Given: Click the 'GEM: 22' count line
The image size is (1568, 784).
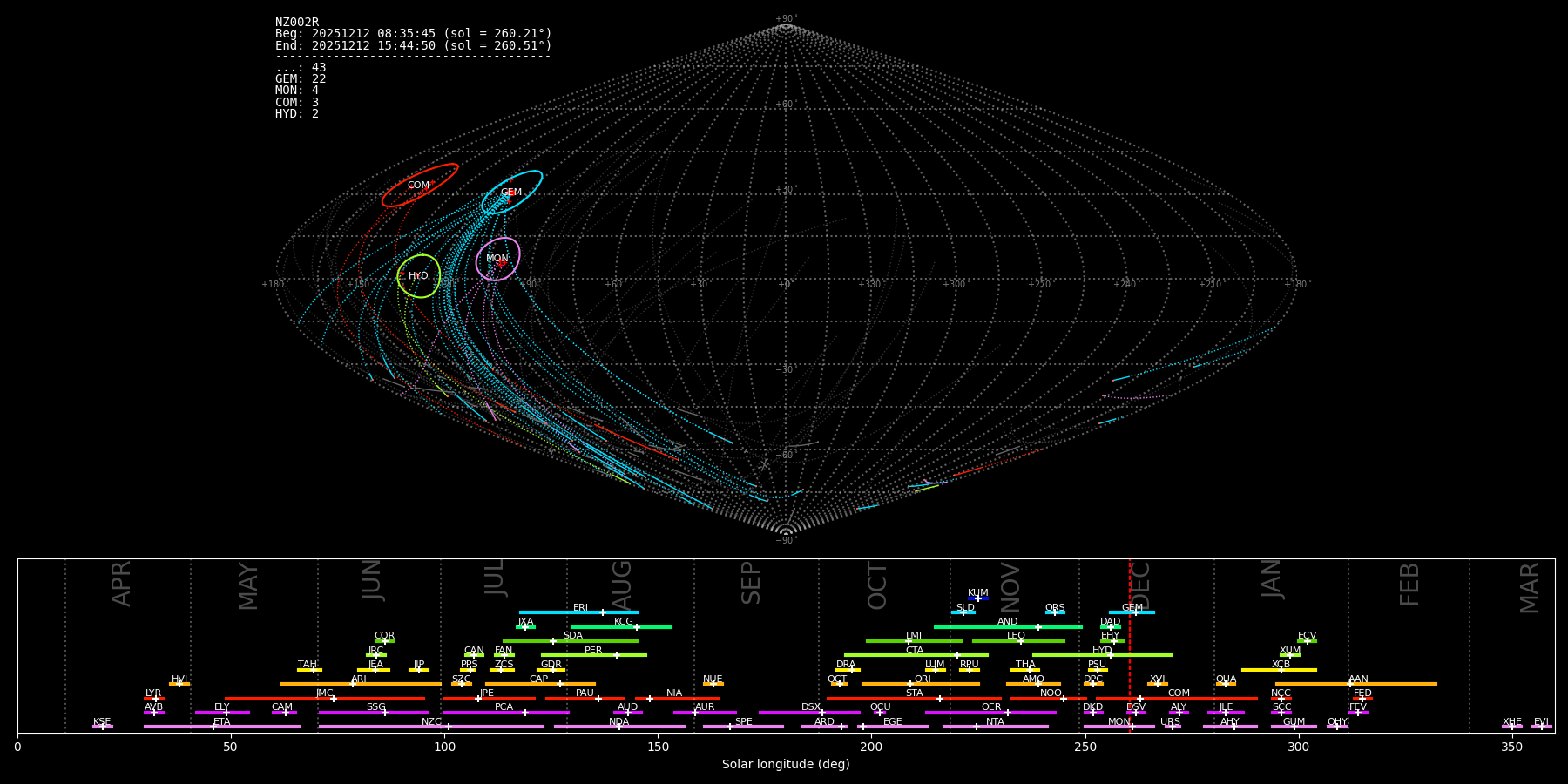Looking at the screenshot, I should pyautogui.click(x=301, y=79).
